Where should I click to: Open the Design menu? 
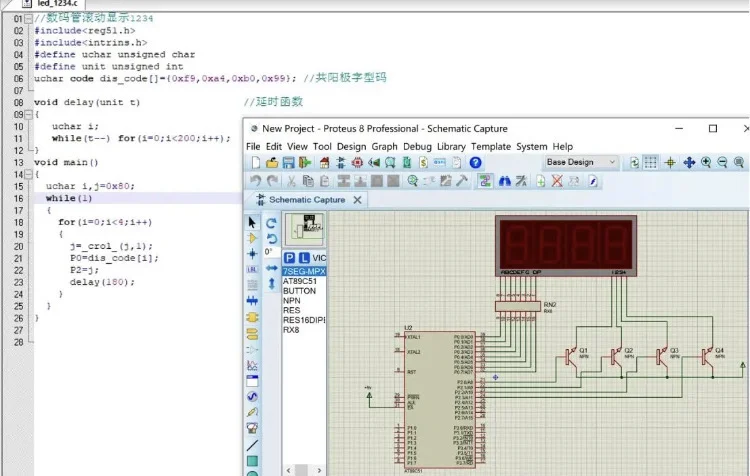coord(351,146)
